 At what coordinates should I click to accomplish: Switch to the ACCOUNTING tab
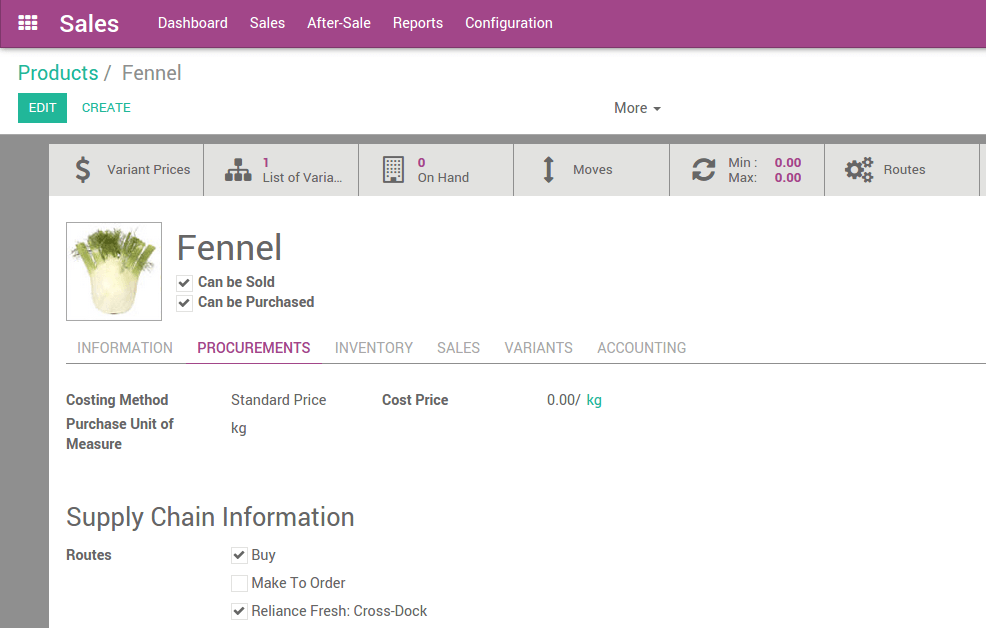point(641,347)
